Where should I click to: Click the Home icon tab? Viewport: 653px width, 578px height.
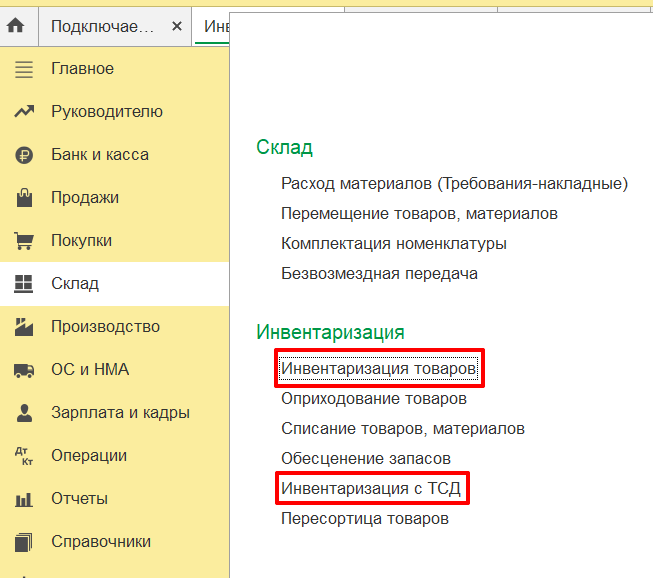[16, 26]
